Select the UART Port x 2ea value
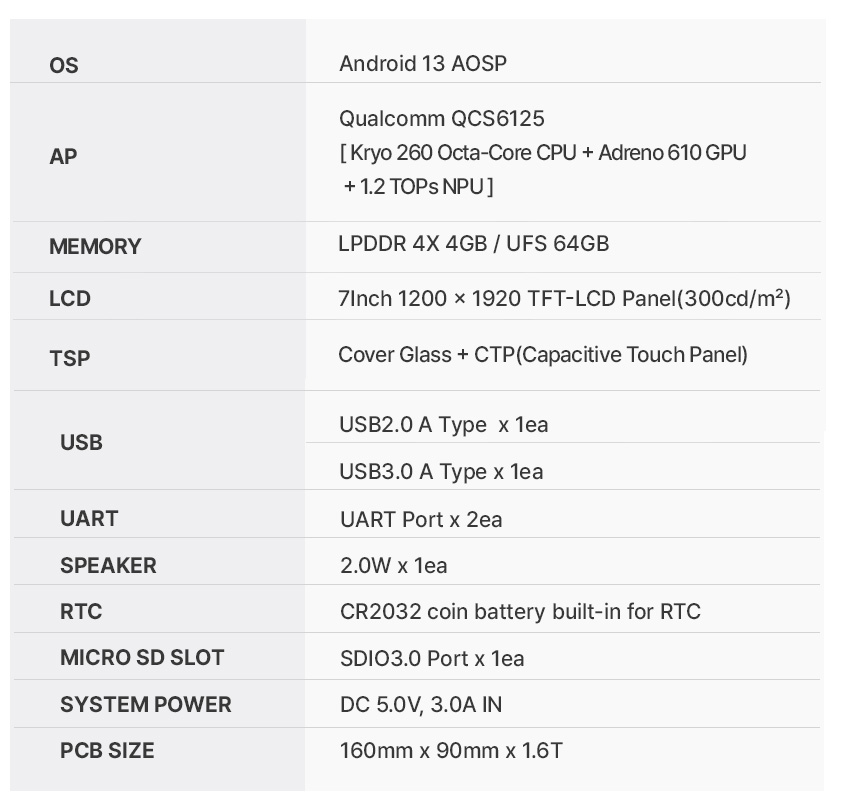 tap(421, 520)
